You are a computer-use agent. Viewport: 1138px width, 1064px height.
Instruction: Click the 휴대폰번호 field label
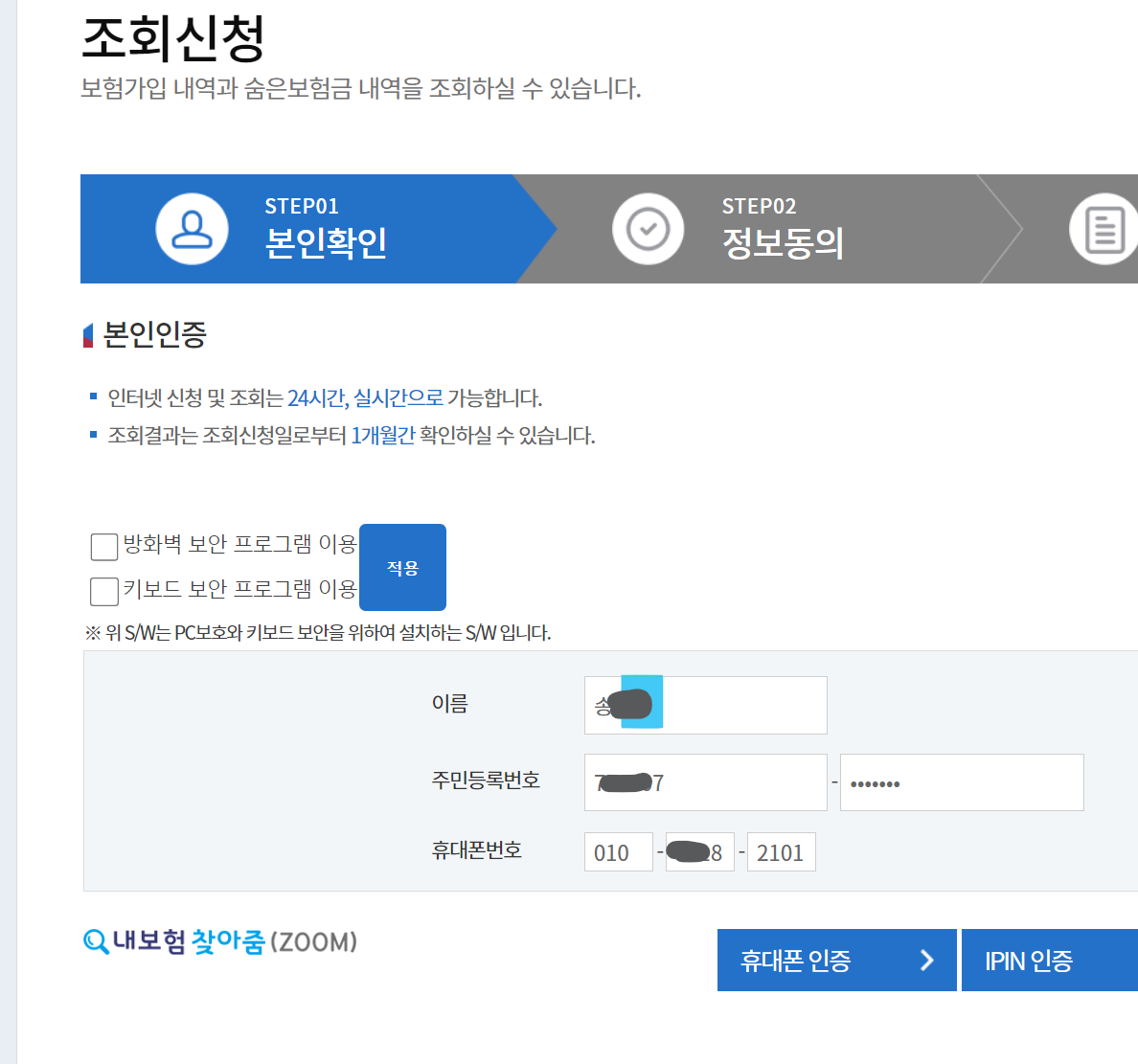tap(477, 849)
